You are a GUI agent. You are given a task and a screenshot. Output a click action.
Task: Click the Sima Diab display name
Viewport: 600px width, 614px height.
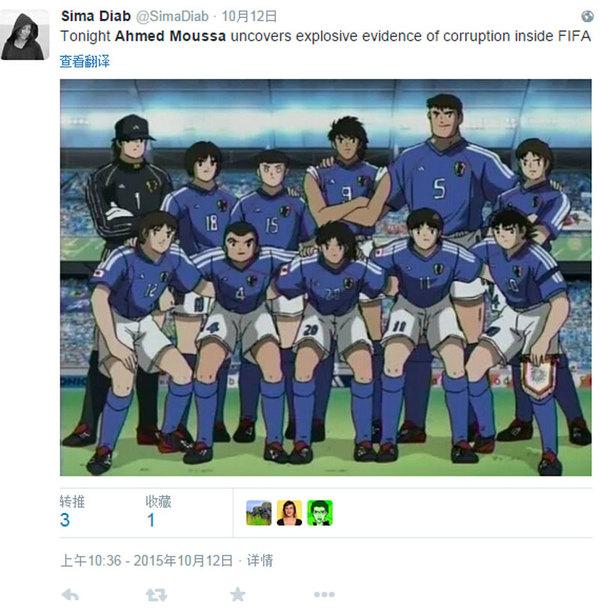click(x=96, y=16)
